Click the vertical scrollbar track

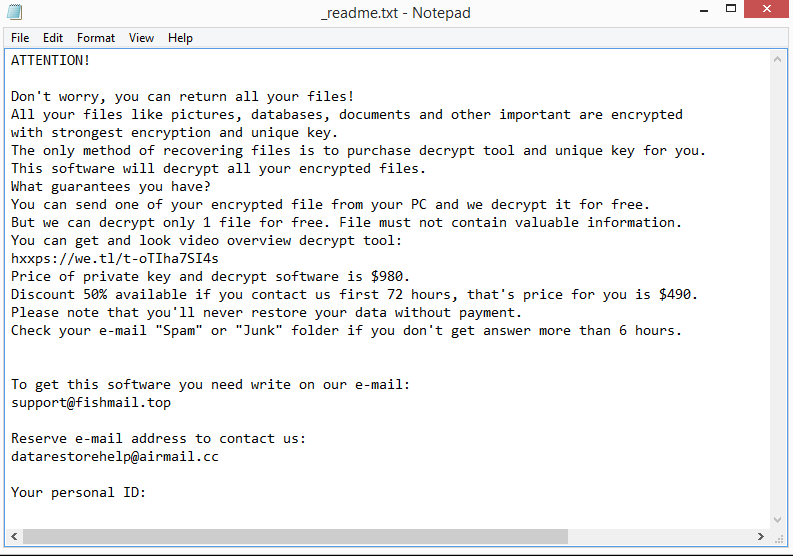[x=780, y=300]
